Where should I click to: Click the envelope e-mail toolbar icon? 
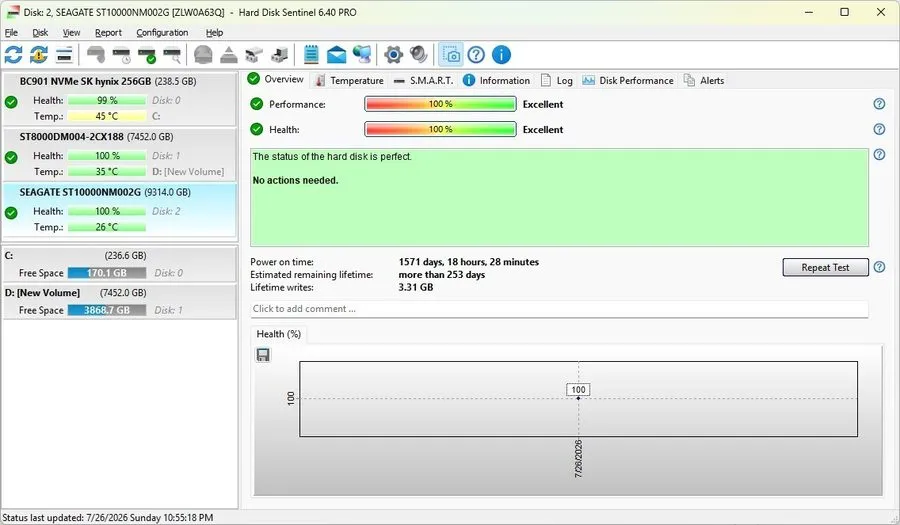tap(336, 55)
